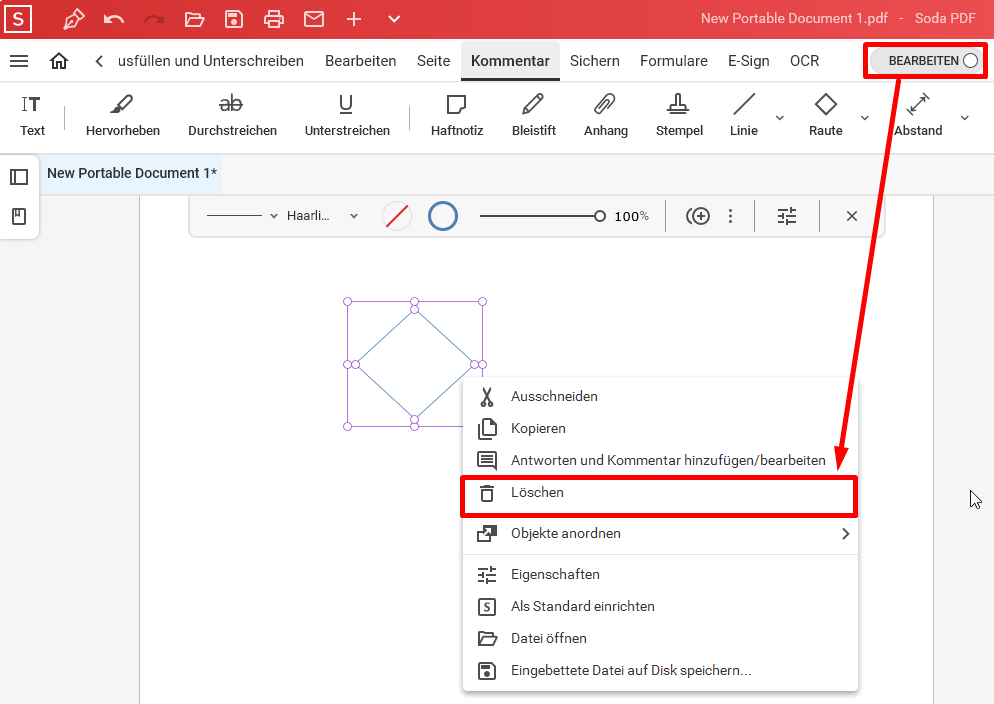
Task: Choose Kopieren from the context menu
Action: (660, 428)
